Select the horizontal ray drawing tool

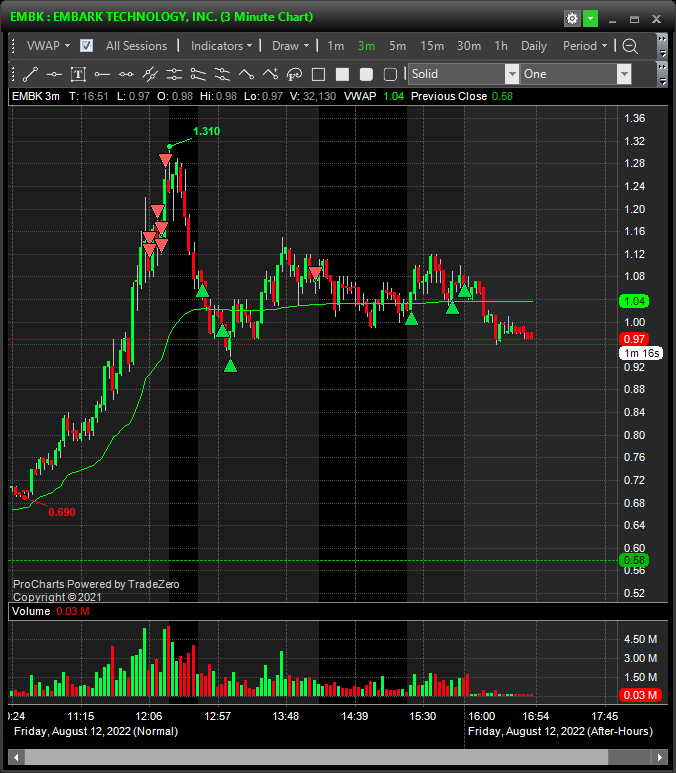pyautogui.click(x=102, y=74)
